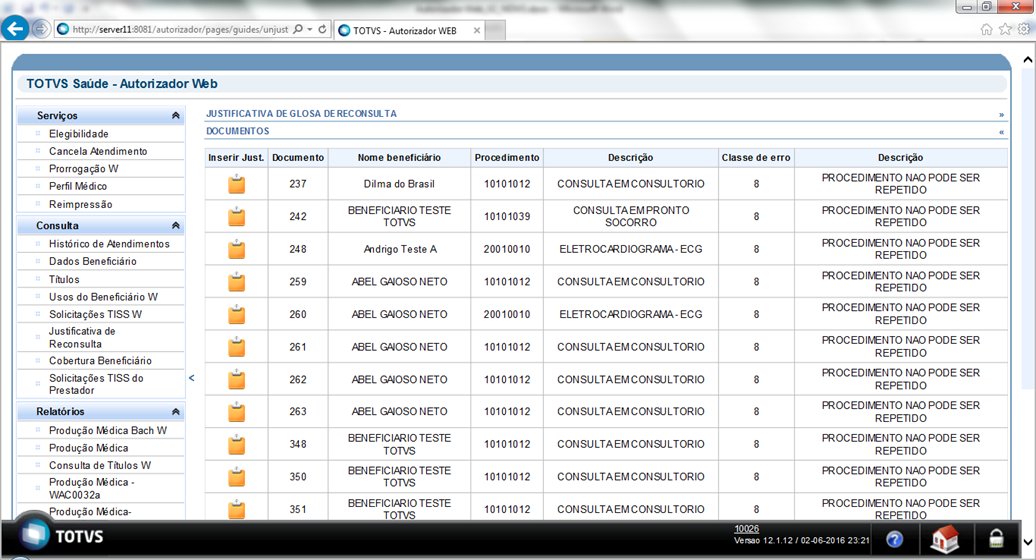This screenshot has width=1036, height=560.
Task: Open browser settings gear icon
Action: coord(1024,29)
